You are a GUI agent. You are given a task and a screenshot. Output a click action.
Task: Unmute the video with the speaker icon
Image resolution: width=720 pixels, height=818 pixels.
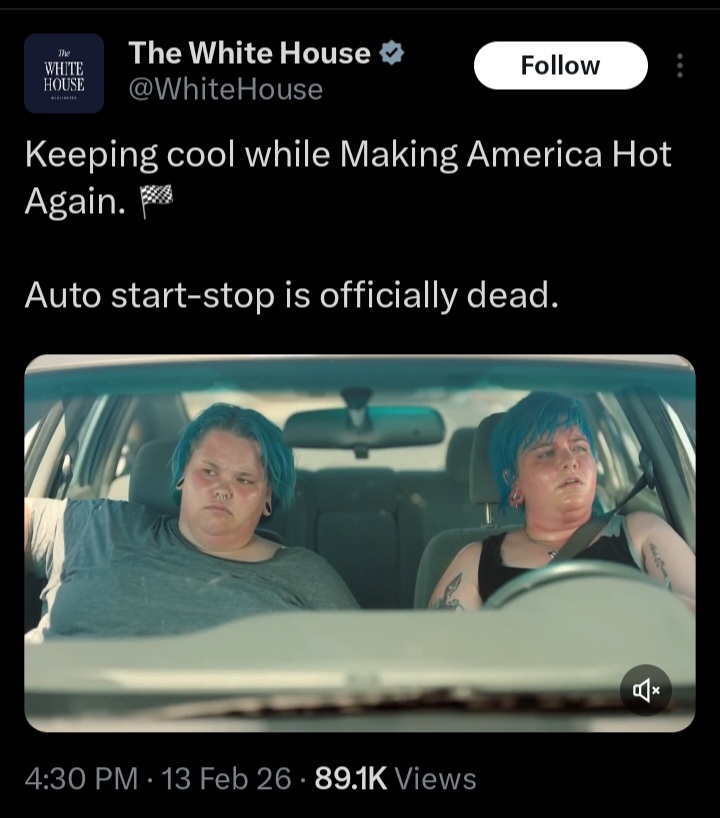click(x=646, y=690)
